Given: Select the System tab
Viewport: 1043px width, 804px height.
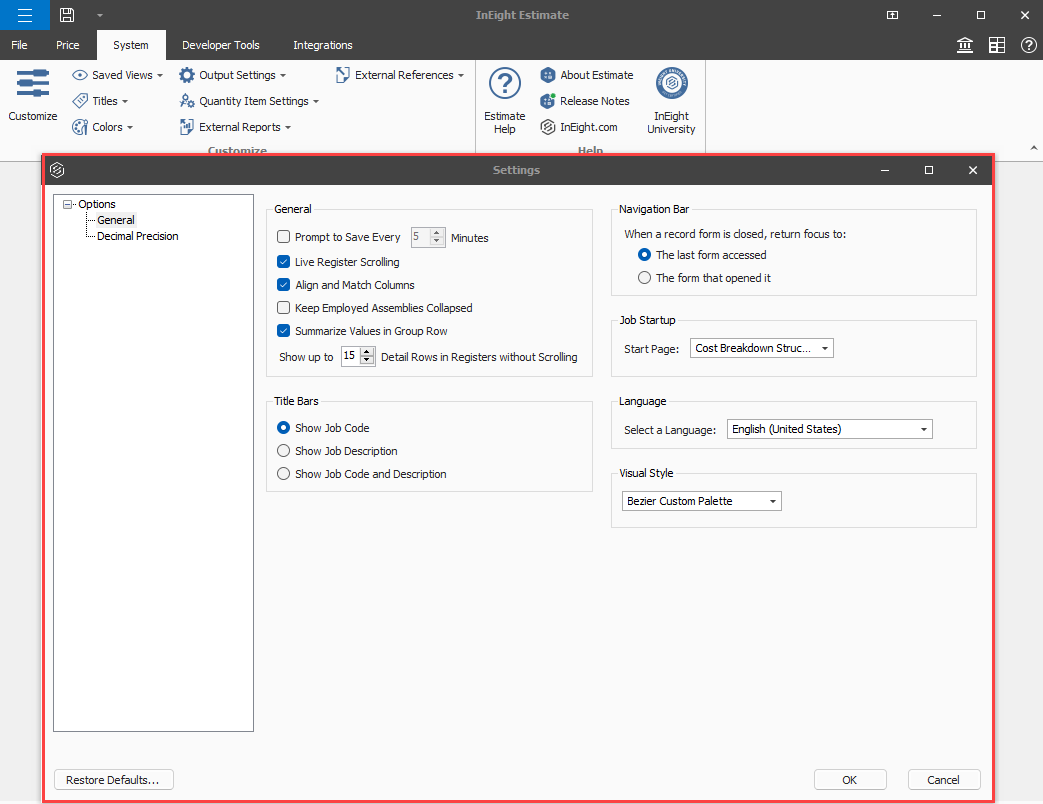Looking at the screenshot, I should tap(131, 45).
